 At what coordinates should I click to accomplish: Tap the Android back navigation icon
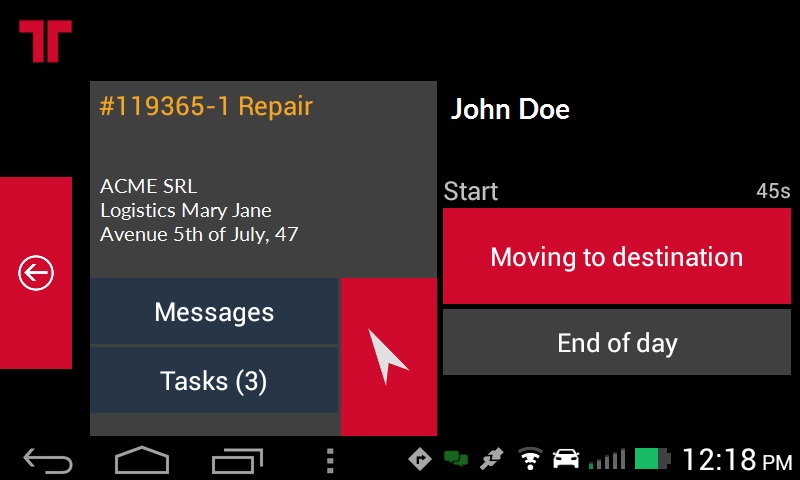[48, 460]
